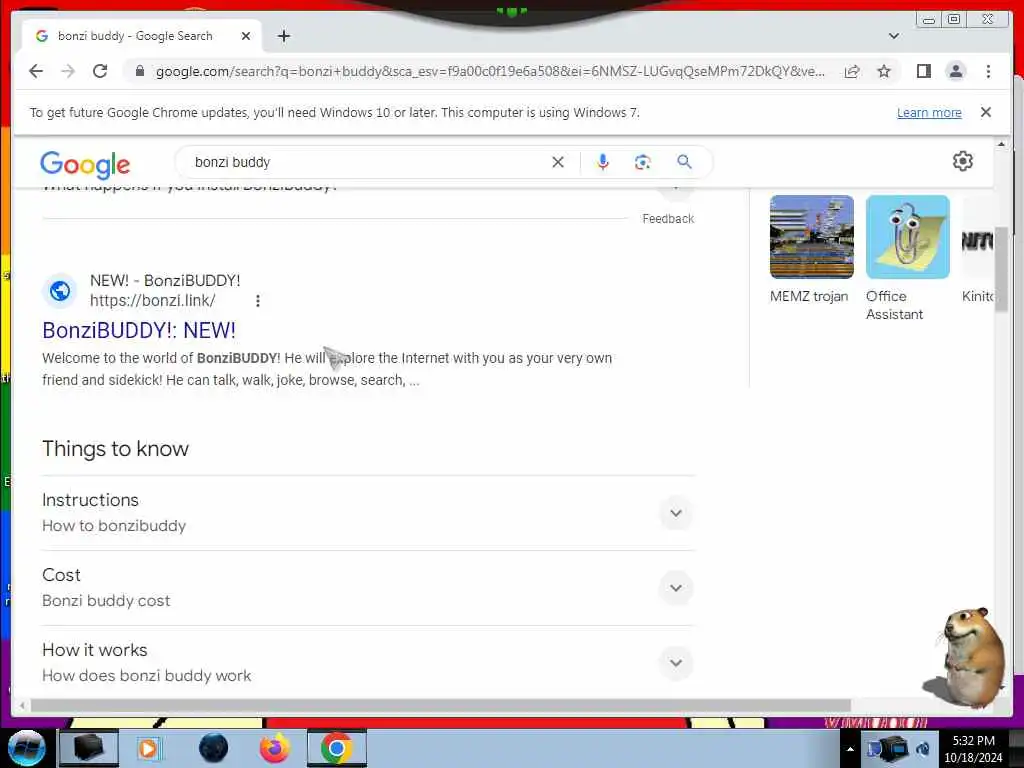Open the Windows Start menu
1024x768 pixels.
pyautogui.click(x=27, y=748)
